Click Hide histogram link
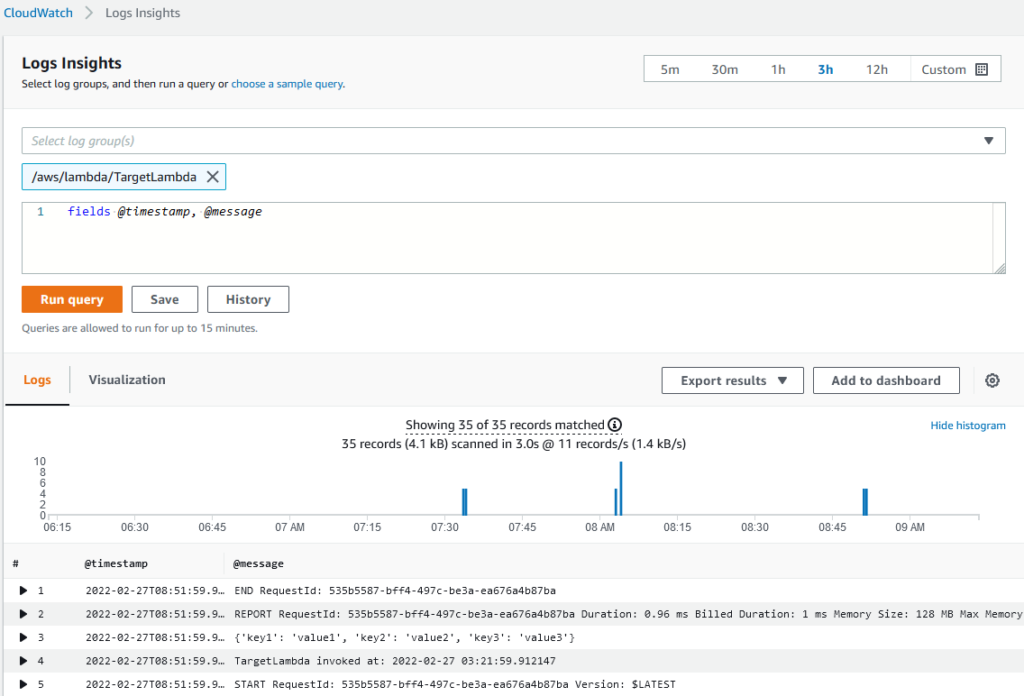The width and height of the screenshot is (1024, 696). pyautogui.click(x=968, y=425)
